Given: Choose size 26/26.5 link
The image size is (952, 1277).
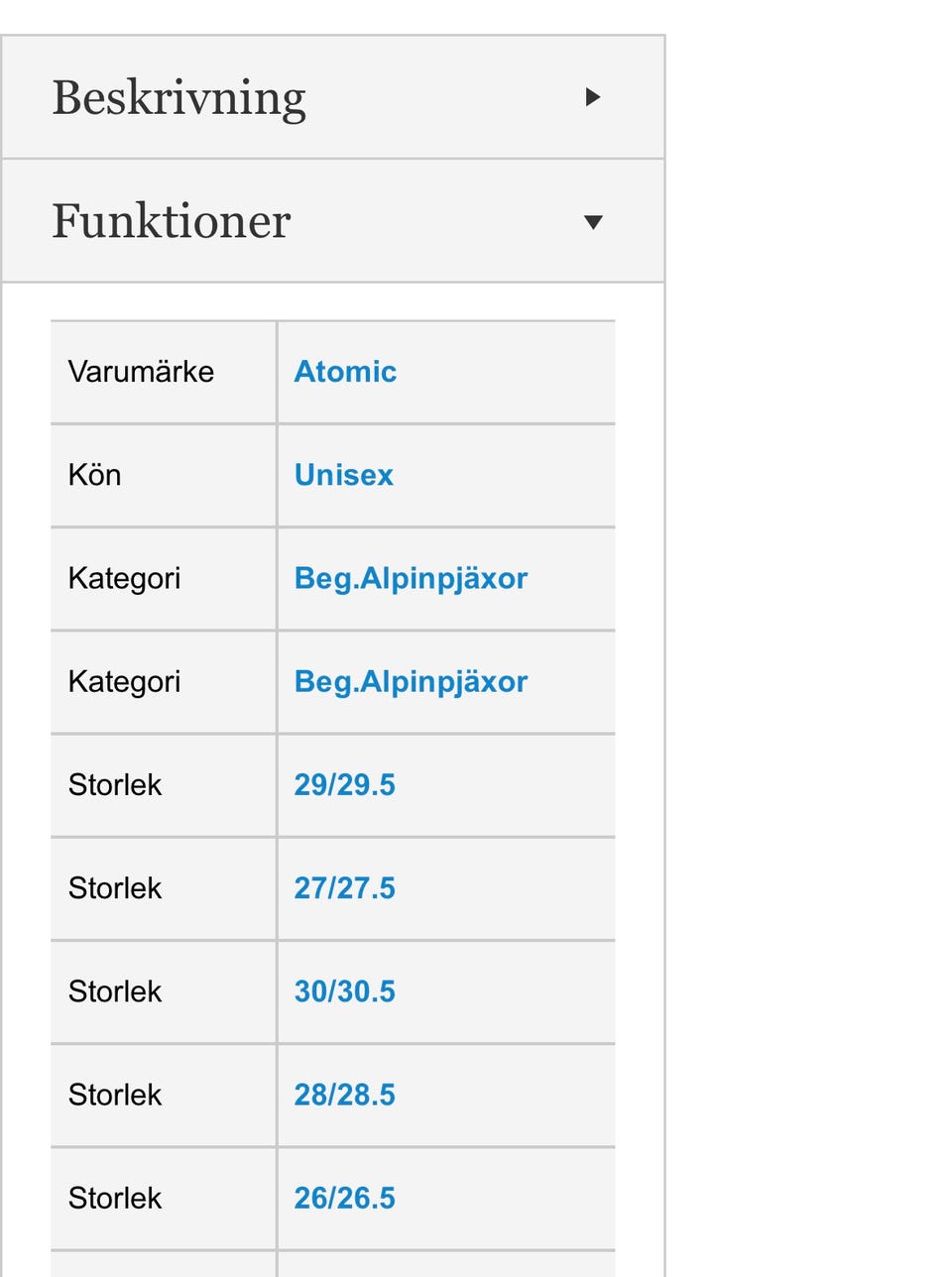Looking at the screenshot, I should (344, 1198).
